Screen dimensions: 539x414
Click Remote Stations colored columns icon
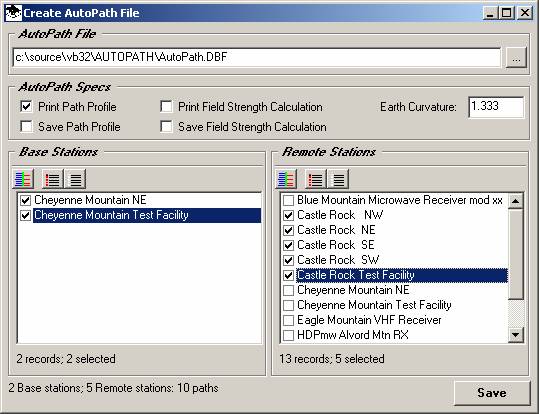click(x=286, y=179)
